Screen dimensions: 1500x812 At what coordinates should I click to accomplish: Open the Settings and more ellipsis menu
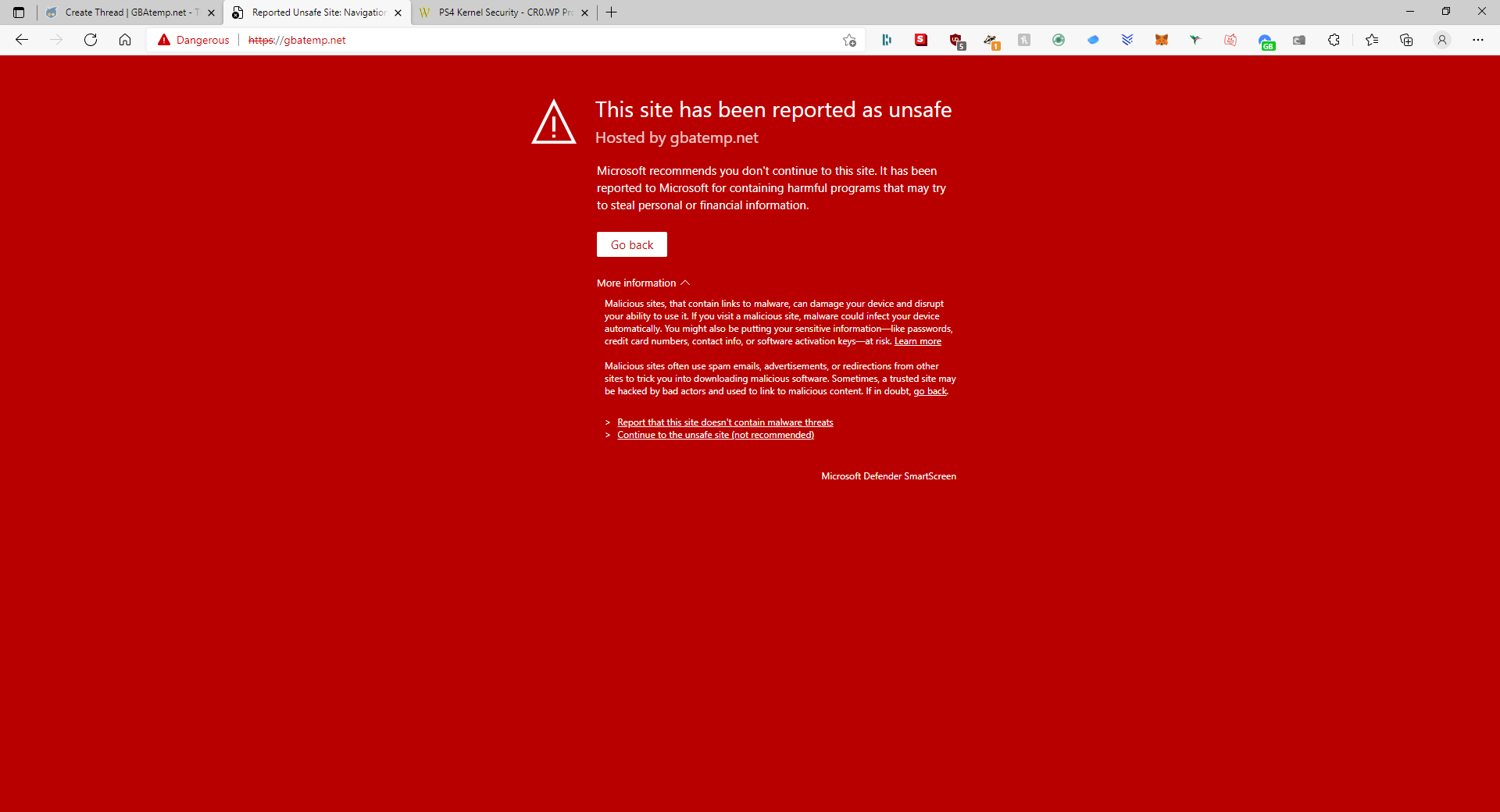coord(1478,40)
